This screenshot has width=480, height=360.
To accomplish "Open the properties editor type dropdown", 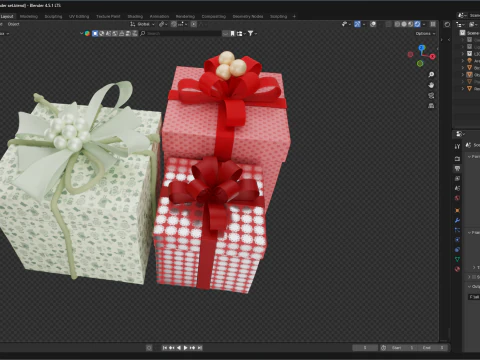I will pos(461,134).
